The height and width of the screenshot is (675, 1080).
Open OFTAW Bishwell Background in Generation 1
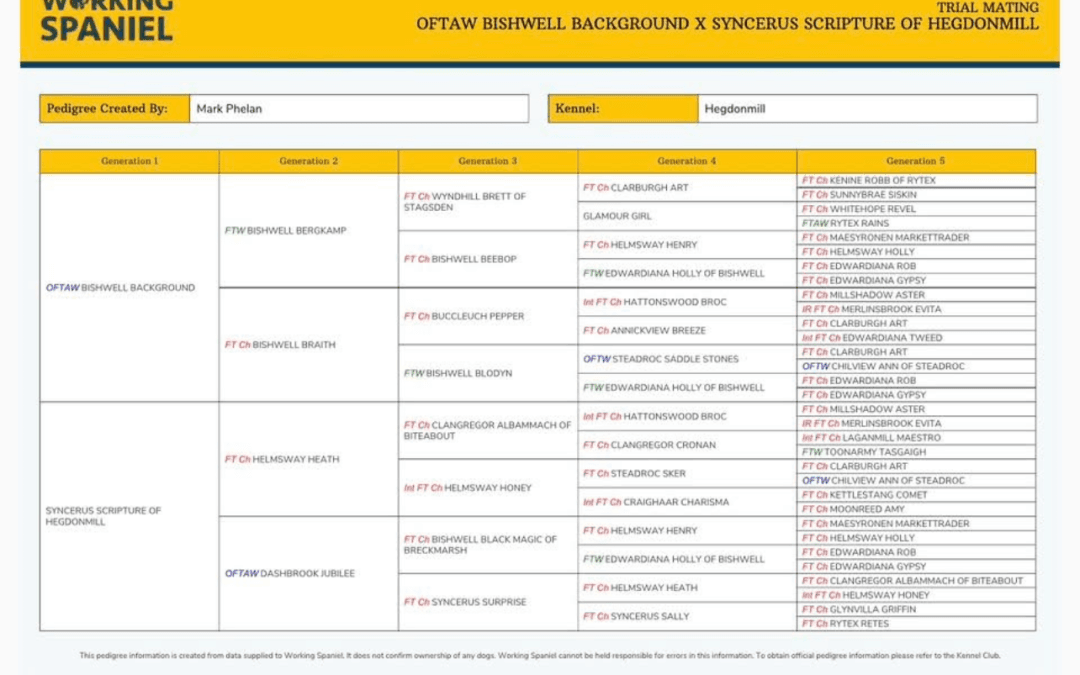120,288
